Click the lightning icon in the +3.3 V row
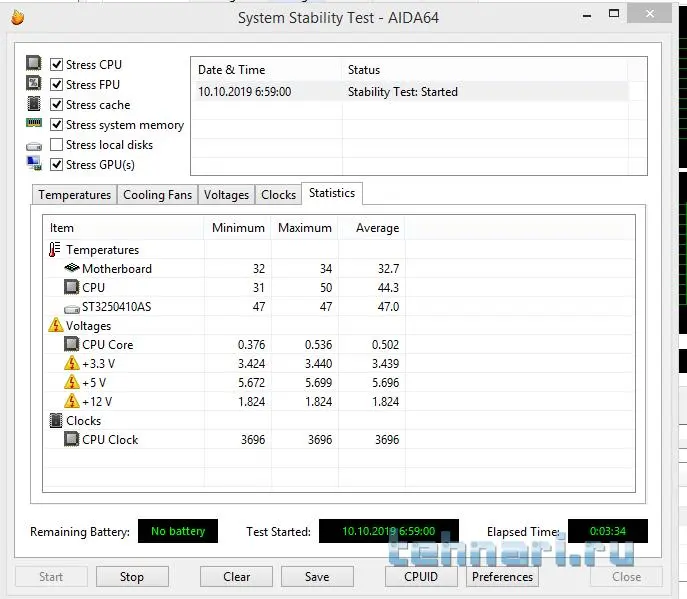Image resolution: width=687 pixels, height=599 pixels. coord(72,363)
